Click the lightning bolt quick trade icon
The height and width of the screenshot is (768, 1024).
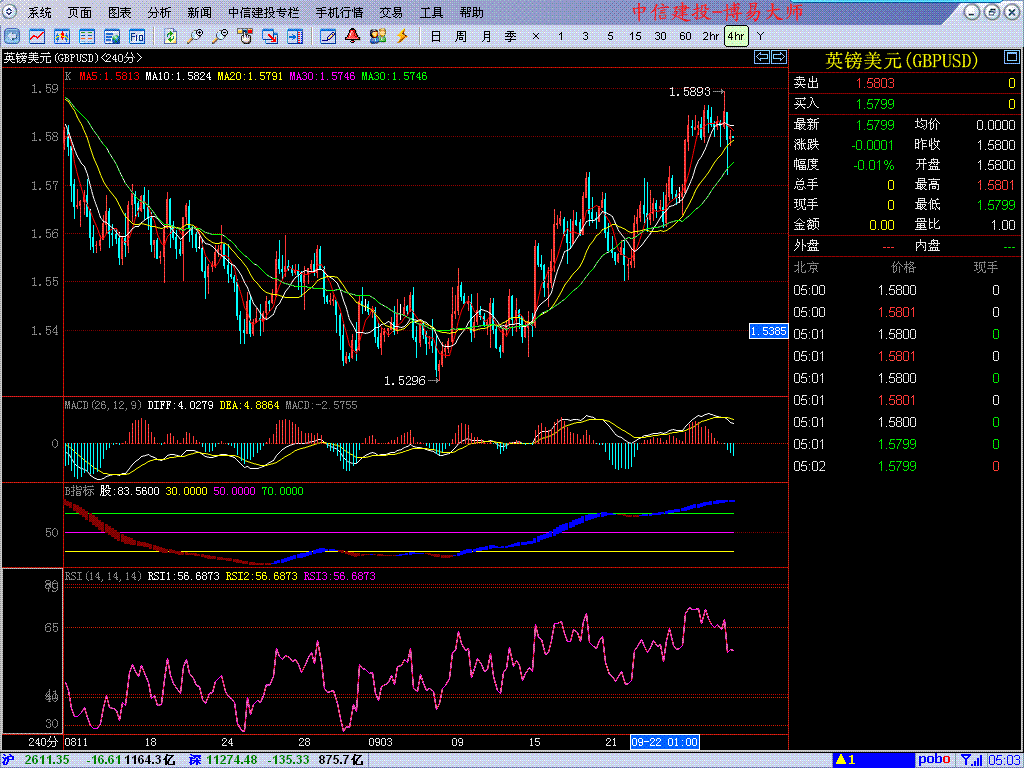coord(403,36)
